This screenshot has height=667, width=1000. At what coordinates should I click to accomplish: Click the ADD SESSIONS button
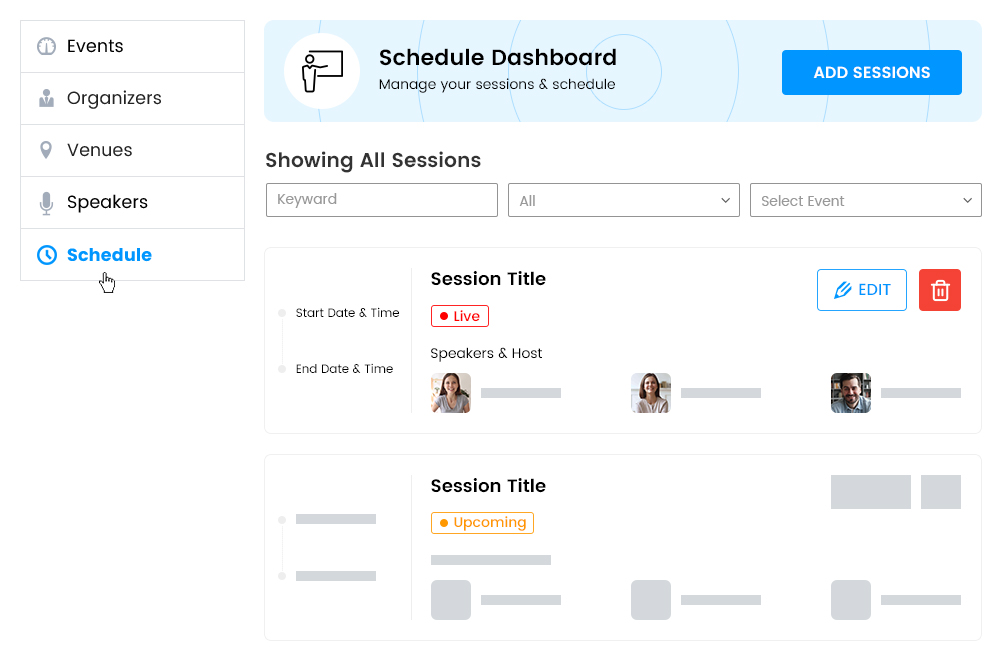pyautogui.click(x=871, y=72)
